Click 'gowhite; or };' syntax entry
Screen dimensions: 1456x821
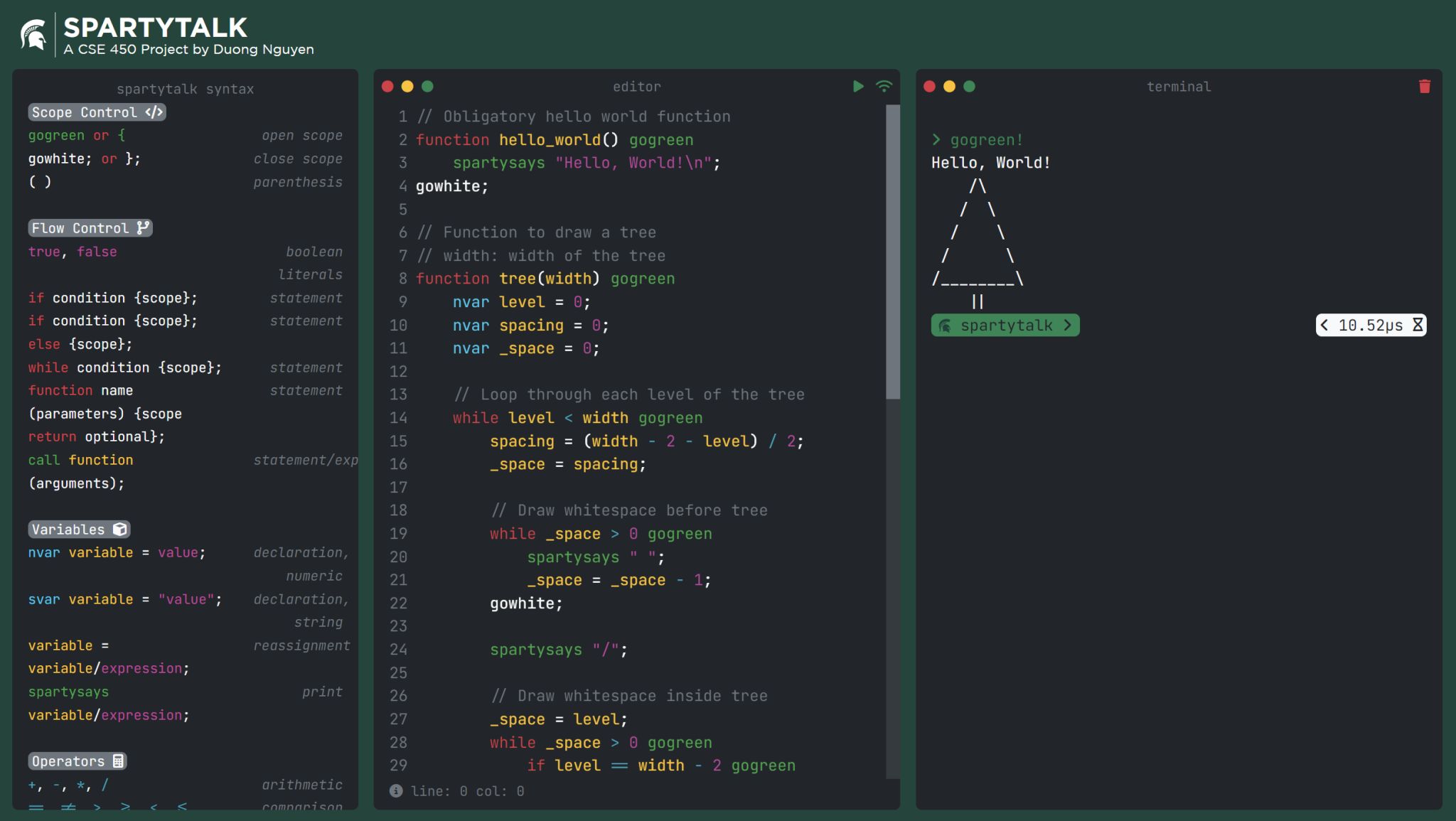[x=85, y=159]
